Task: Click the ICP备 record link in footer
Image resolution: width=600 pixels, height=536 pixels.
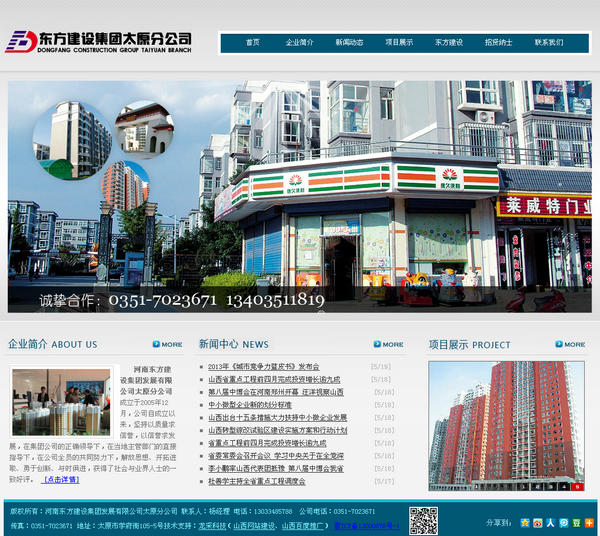Action: pos(367,525)
